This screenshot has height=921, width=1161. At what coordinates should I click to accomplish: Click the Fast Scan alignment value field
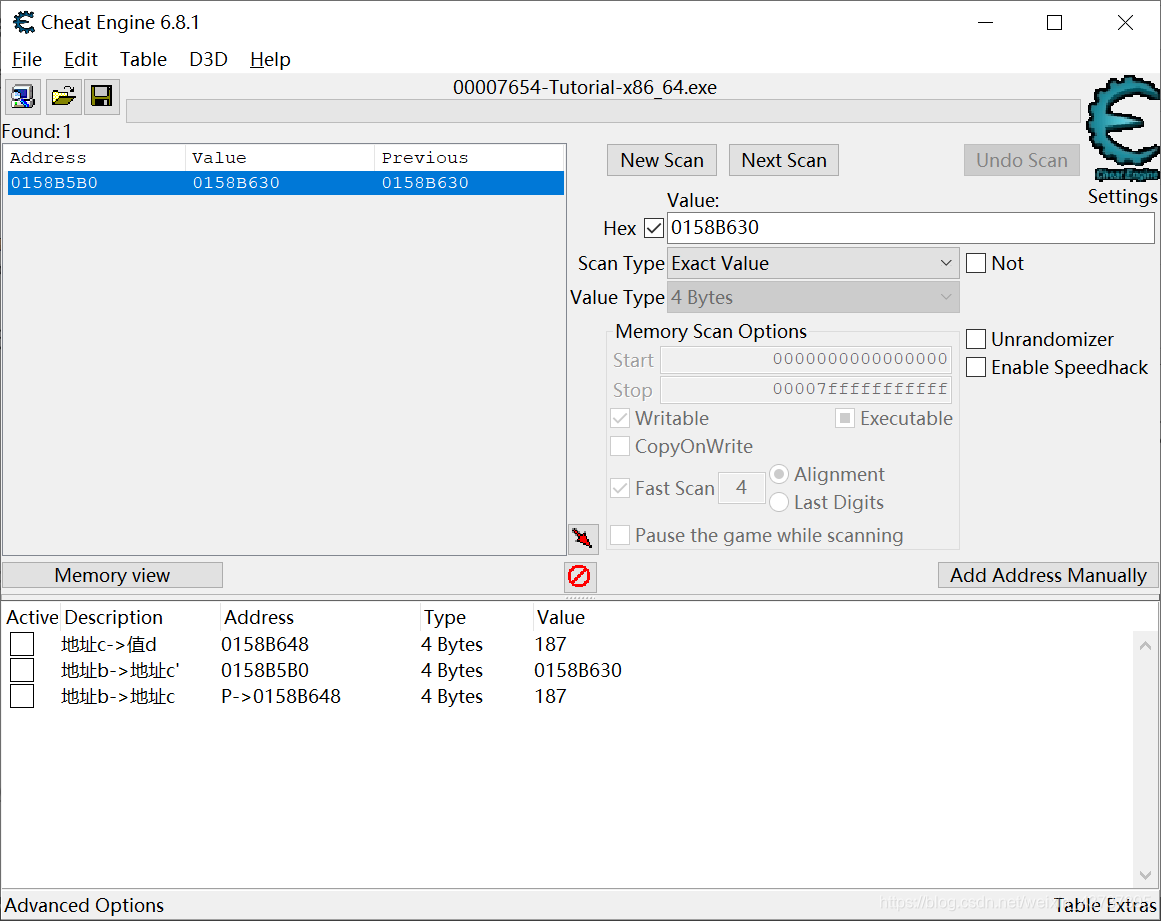742,488
